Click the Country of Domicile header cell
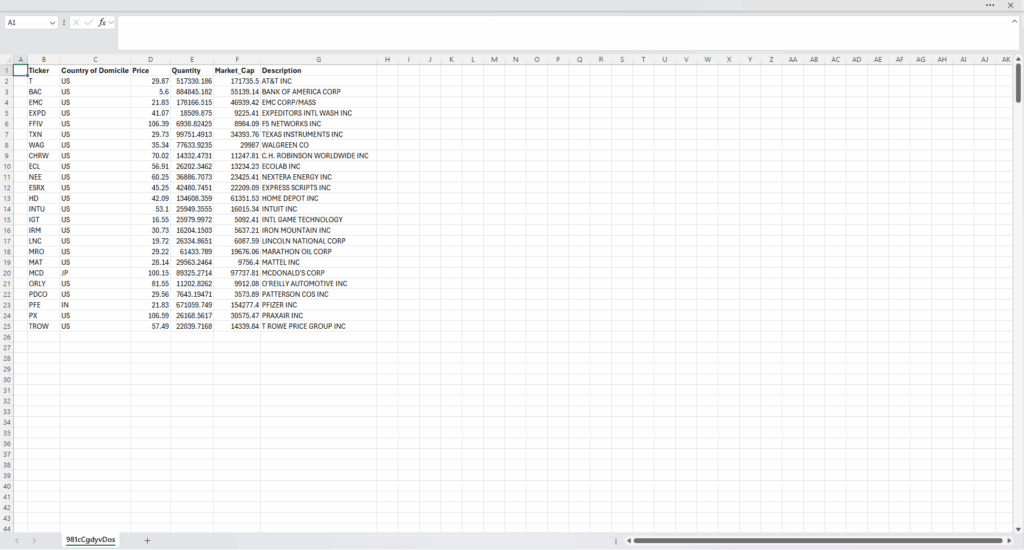Screen dimensions: 1024x550 coord(95,71)
